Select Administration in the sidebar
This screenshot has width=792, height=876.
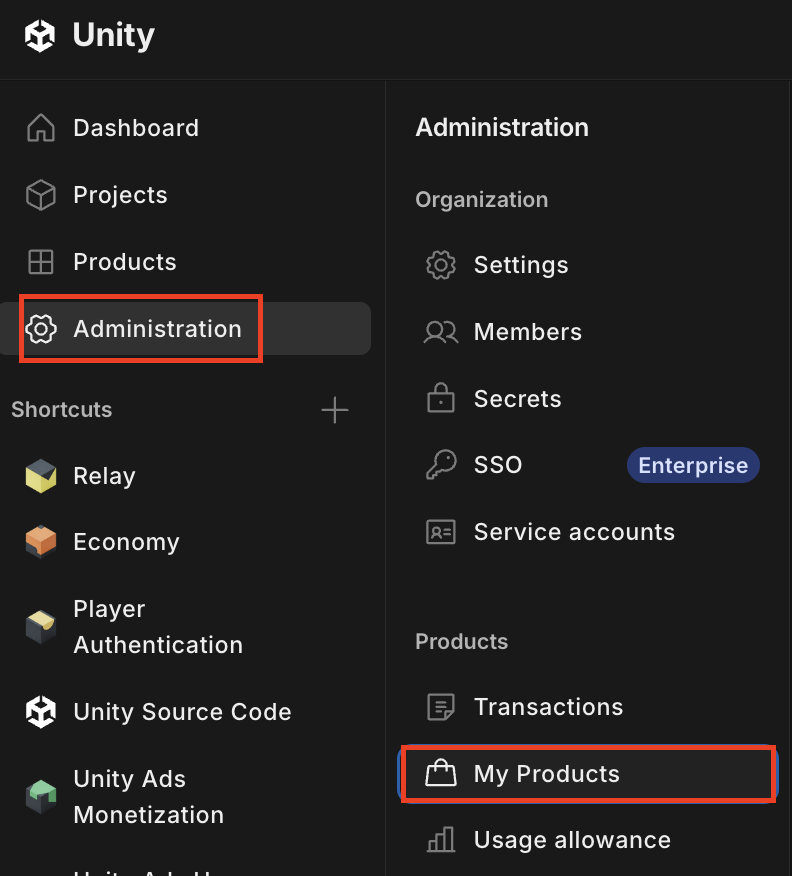coord(185,328)
